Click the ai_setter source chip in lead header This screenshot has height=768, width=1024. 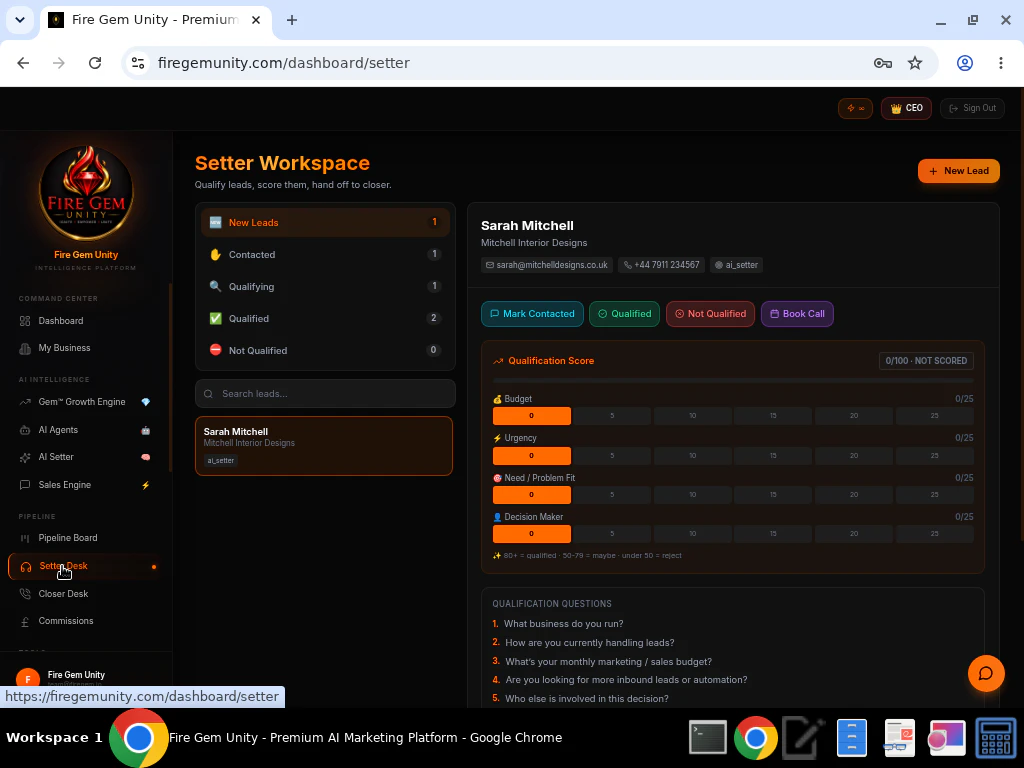click(736, 265)
